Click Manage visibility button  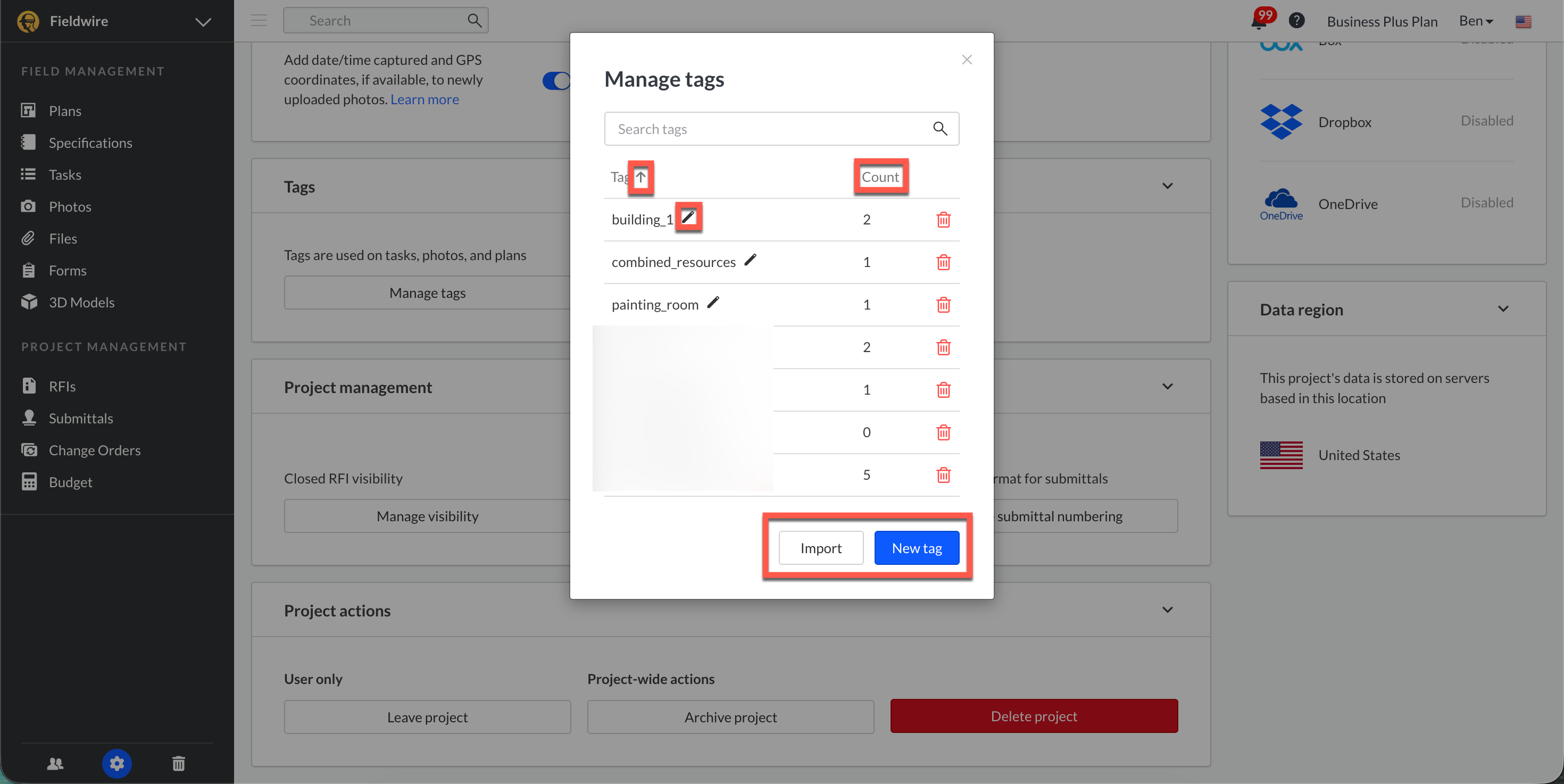[427, 516]
